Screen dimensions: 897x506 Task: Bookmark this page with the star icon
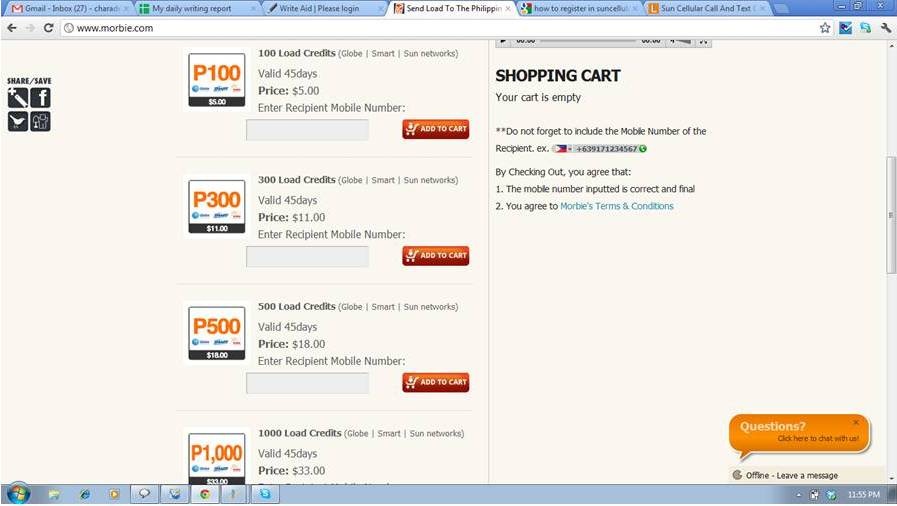point(825,28)
